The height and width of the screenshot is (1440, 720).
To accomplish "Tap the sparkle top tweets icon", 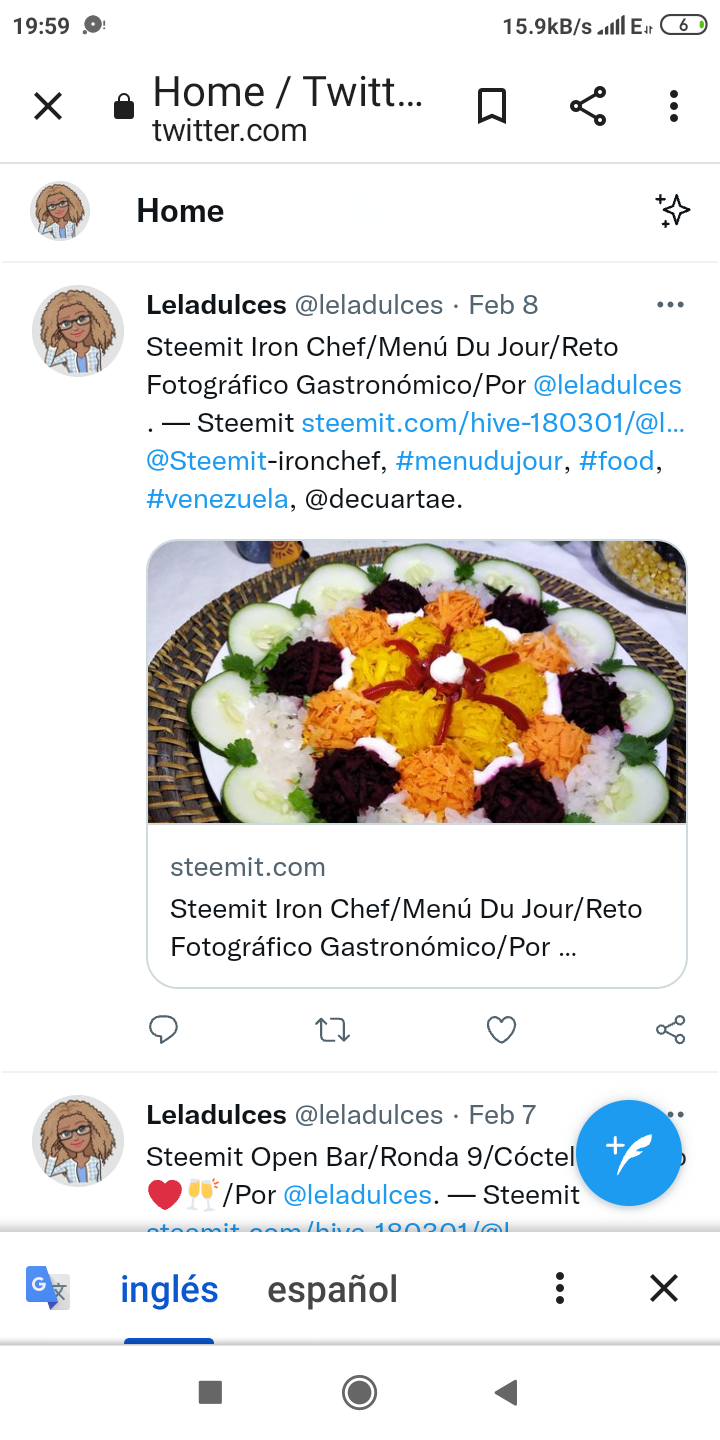I will pyautogui.click(x=673, y=210).
